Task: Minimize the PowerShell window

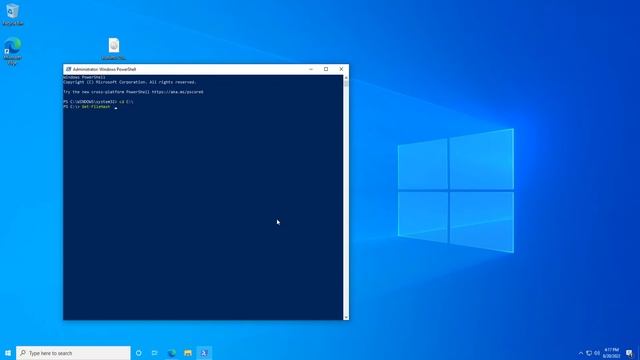Action: pos(311,69)
